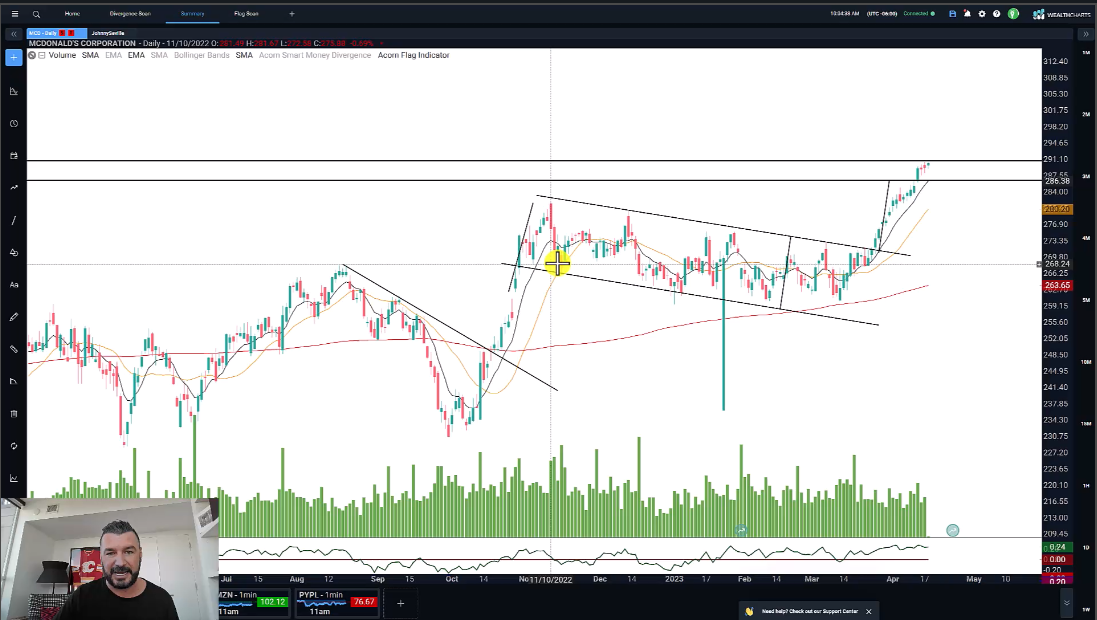
Task: Select the angle measurement tool
Action: [14, 381]
